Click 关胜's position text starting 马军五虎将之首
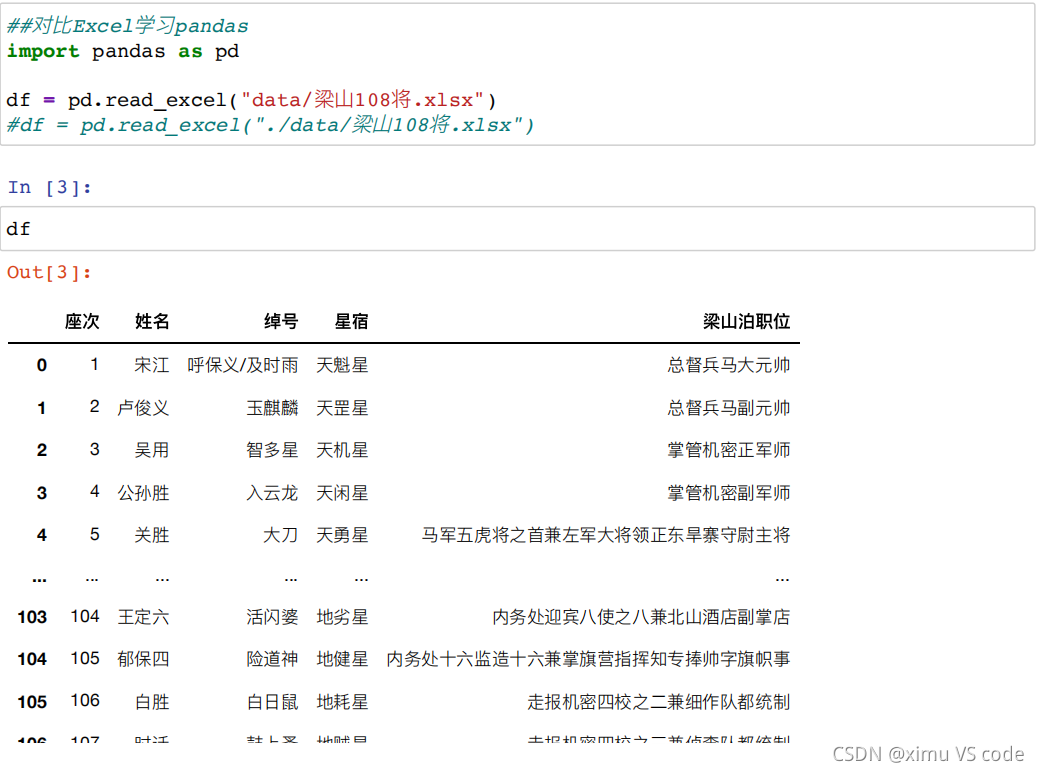This screenshot has width=1039, height=772. click(606, 535)
